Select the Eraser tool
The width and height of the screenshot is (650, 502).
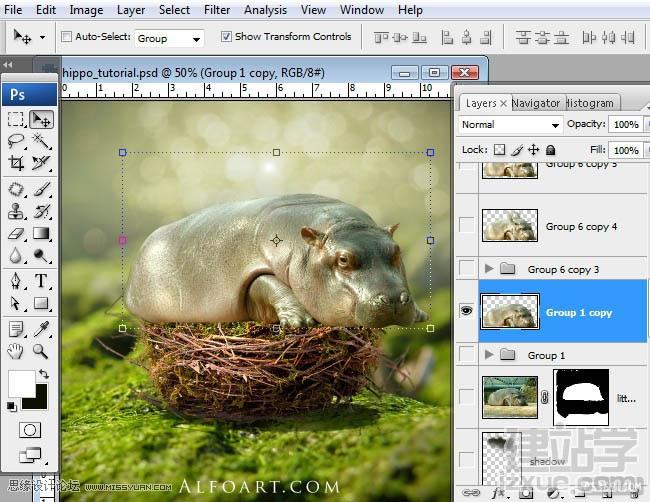click(x=16, y=233)
